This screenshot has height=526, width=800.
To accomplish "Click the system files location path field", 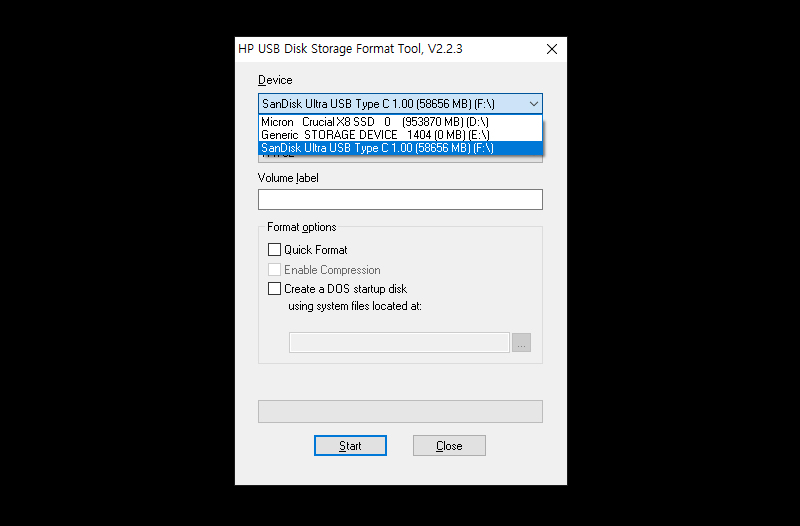I will pos(399,343).
